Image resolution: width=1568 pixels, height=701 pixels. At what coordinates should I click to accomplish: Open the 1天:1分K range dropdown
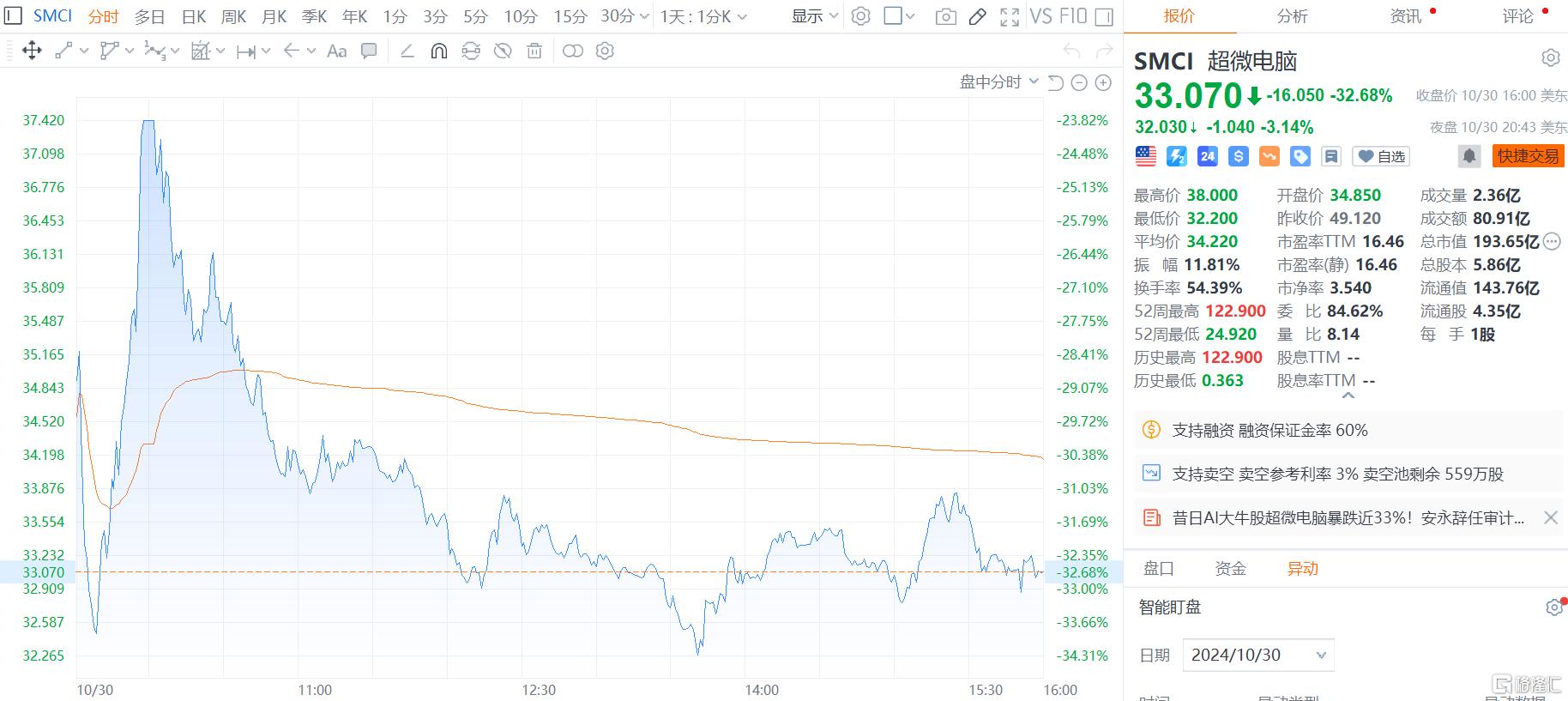pyautogui.click(x=703, y=16)
